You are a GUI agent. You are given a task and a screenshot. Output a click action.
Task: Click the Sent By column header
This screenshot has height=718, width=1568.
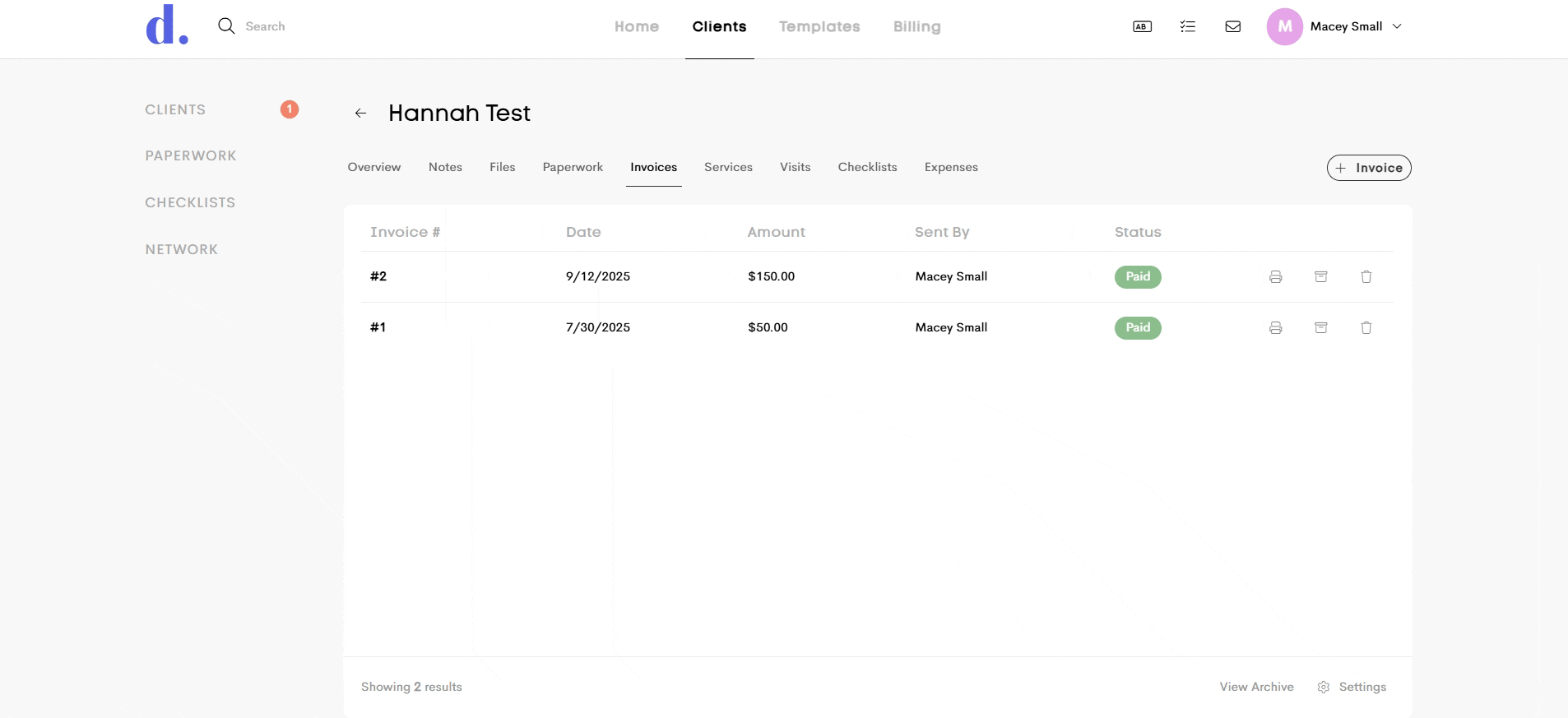click(x=942, y=232)
